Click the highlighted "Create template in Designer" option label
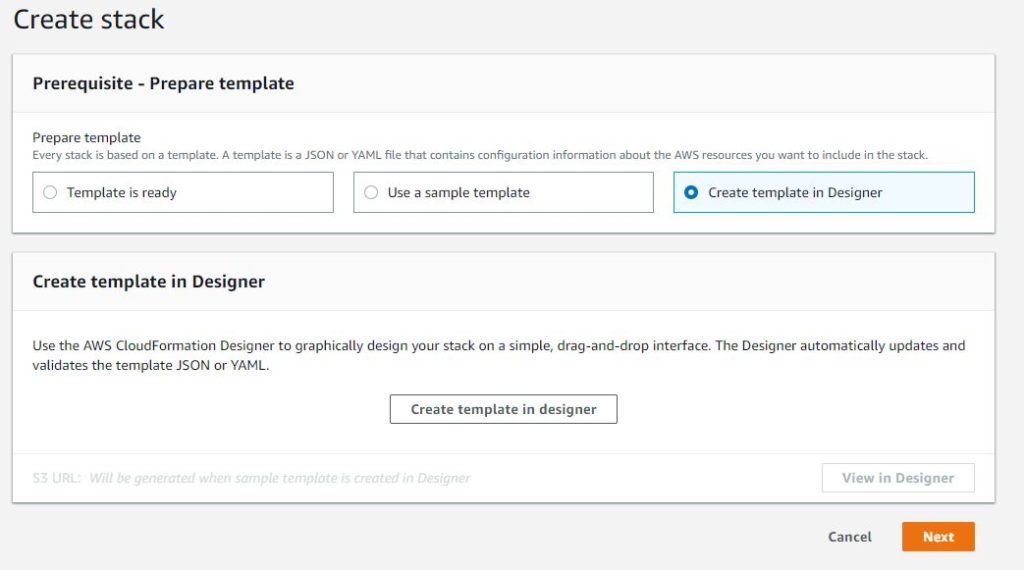The image size is (1024, 570). click(x=795, y=192)
